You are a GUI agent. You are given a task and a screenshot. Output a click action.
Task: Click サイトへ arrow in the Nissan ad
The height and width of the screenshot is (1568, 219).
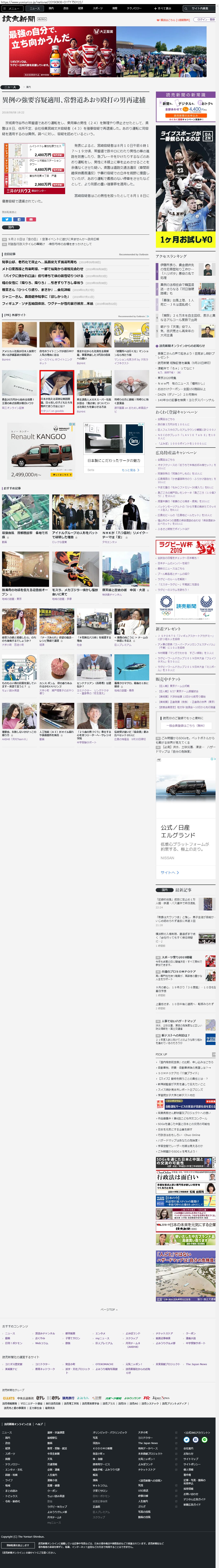(x=169, y=872)
